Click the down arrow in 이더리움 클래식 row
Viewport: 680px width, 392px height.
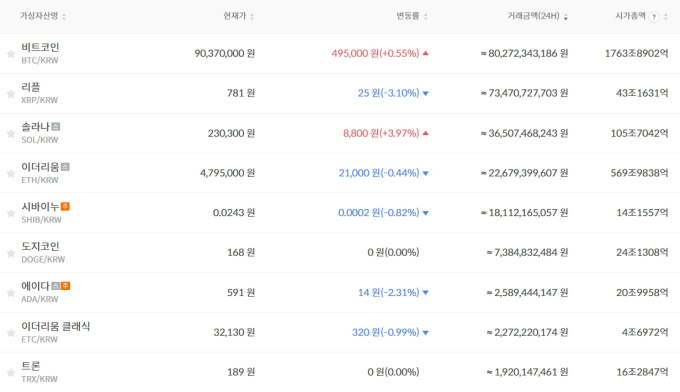[x=425, y=333]
